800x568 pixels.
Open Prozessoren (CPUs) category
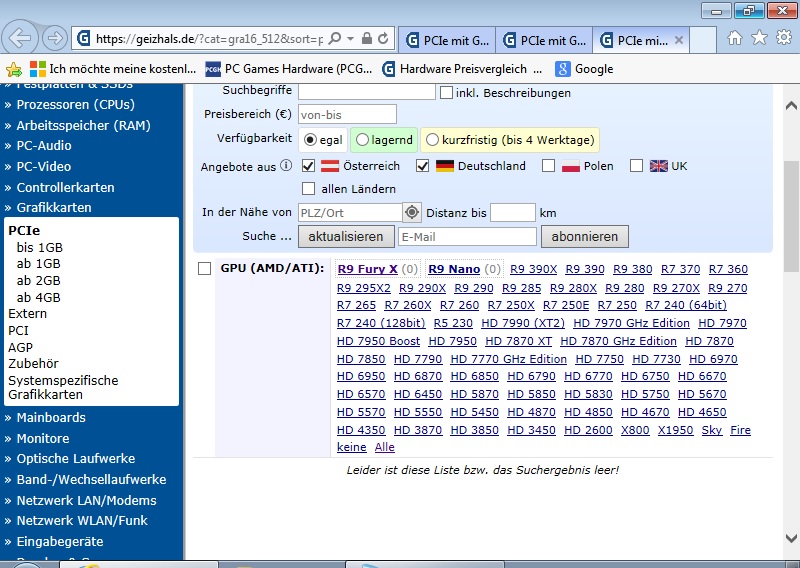pos(76,105)
